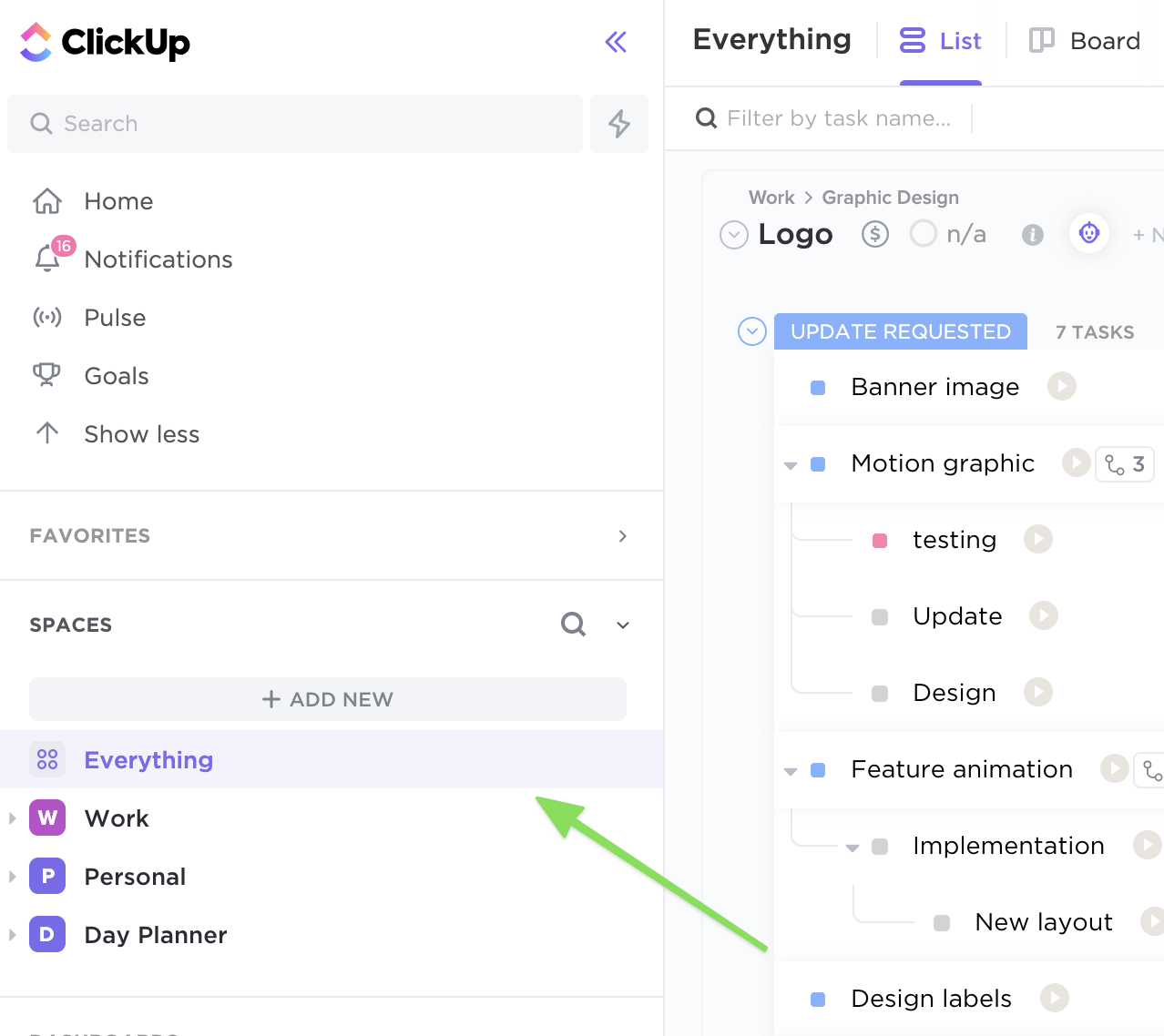Image resolution: width=1164 pixels, height=1036 pixels.
Task: Open Goals trophy icon
Action: [46, 375]
